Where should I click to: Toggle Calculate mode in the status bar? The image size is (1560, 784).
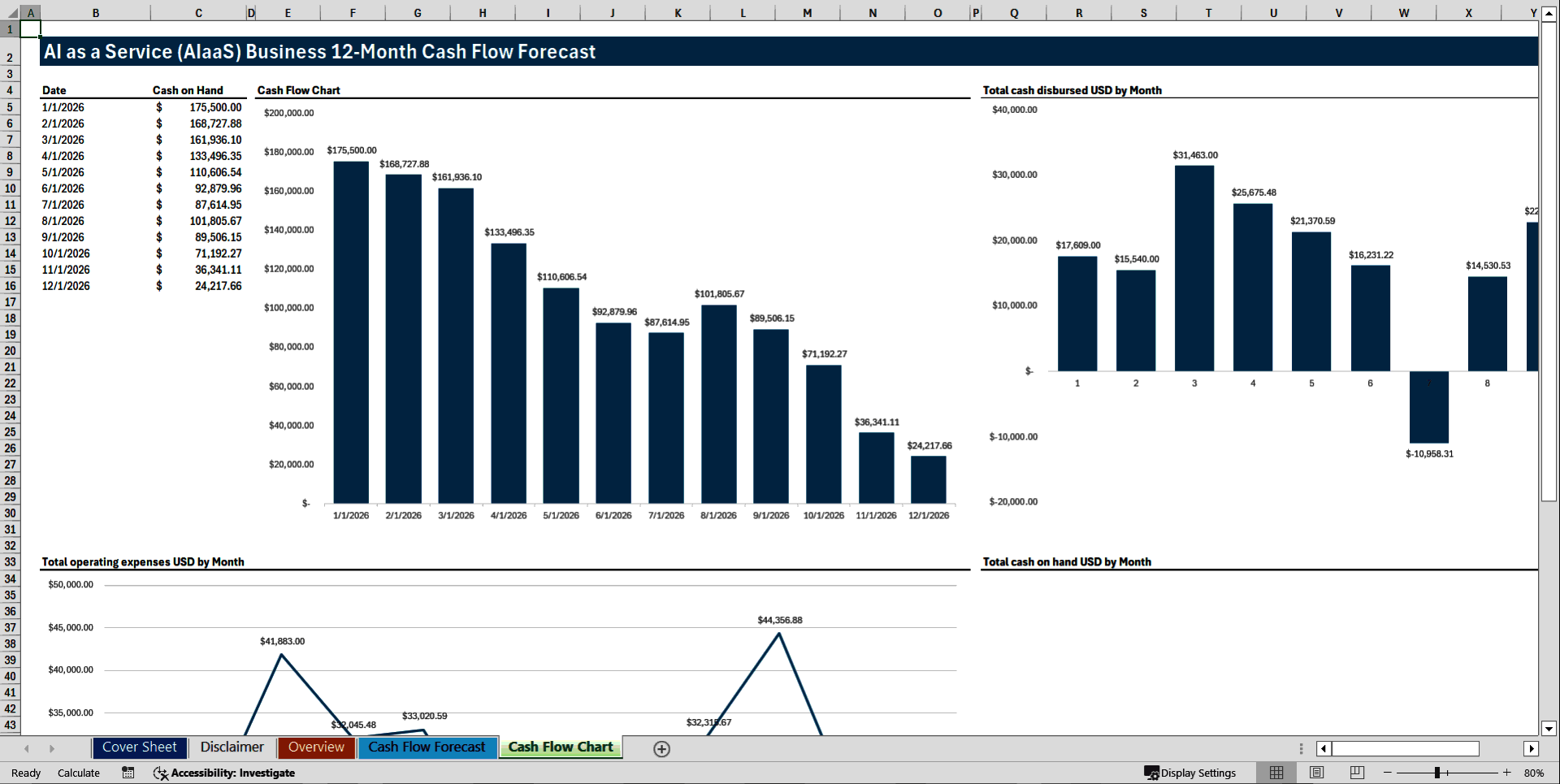(x=79, y=773)
